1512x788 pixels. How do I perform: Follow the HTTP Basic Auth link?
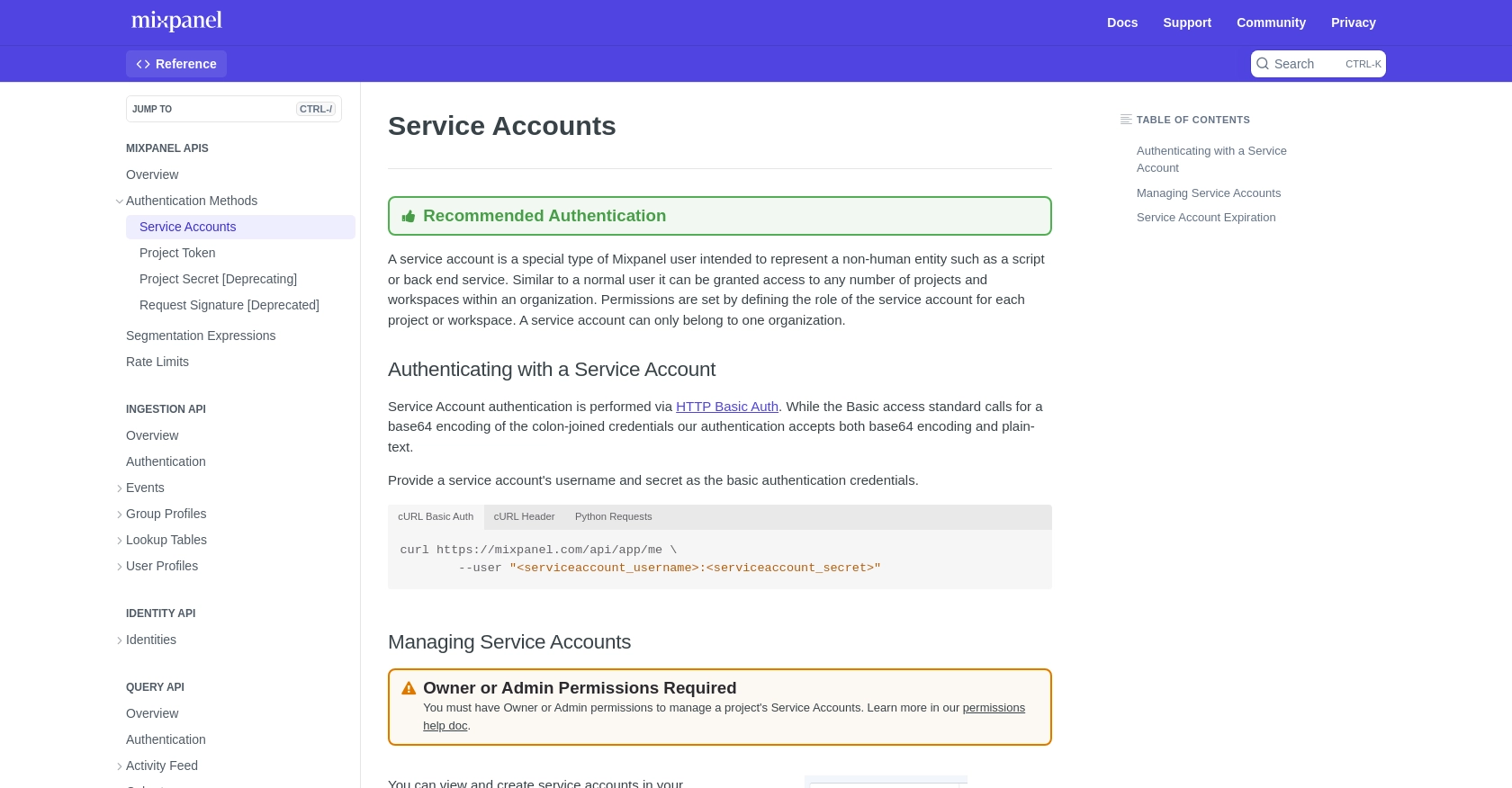tap(727, 407)
